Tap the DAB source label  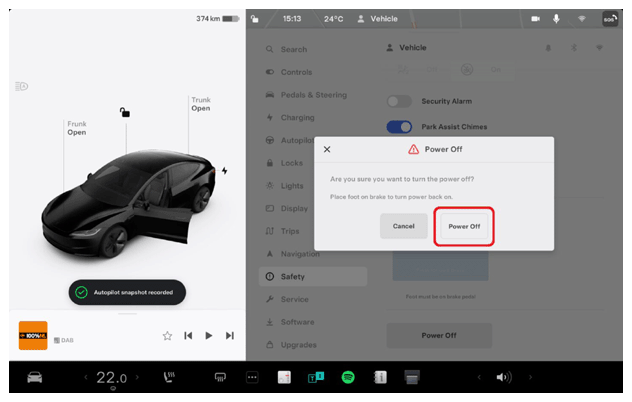click(64, 340)
